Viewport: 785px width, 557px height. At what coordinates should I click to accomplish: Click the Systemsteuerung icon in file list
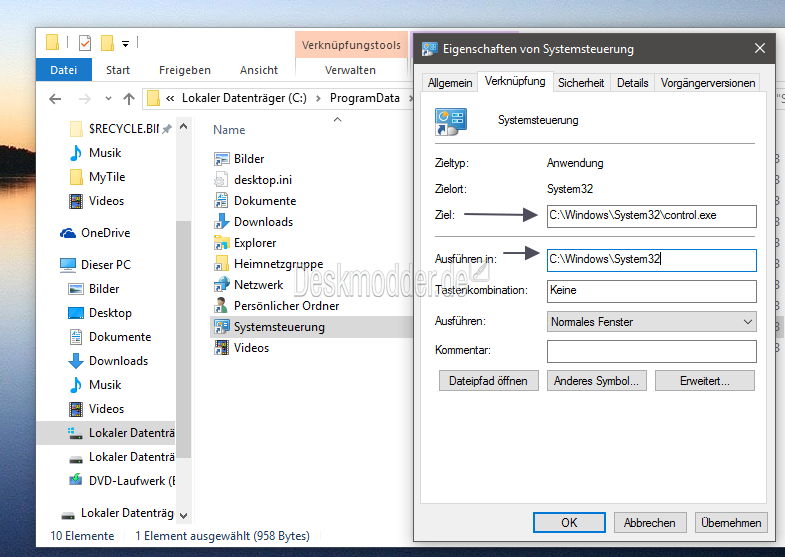point(221,327)
